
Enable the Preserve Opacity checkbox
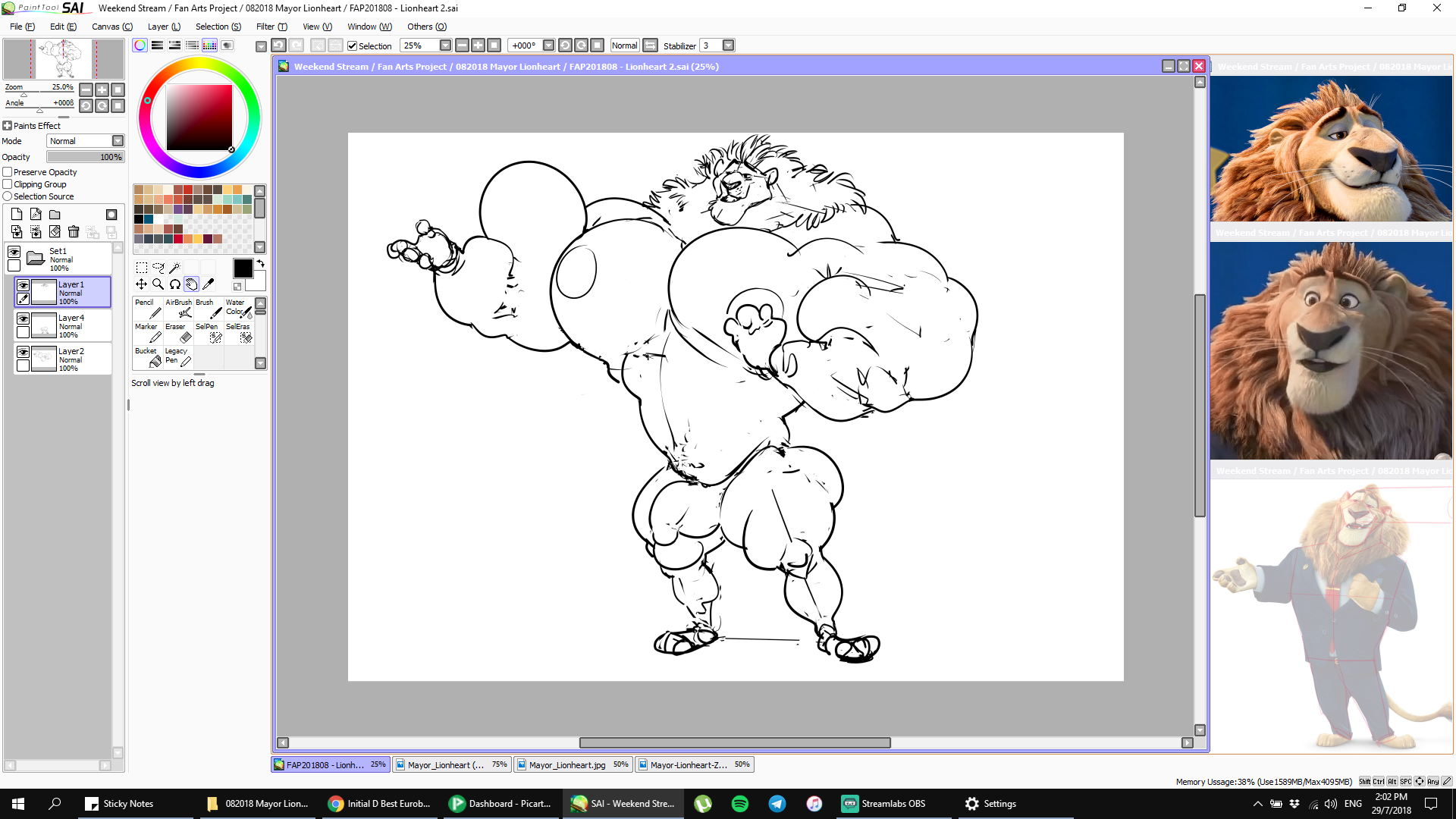pos(8,172)
